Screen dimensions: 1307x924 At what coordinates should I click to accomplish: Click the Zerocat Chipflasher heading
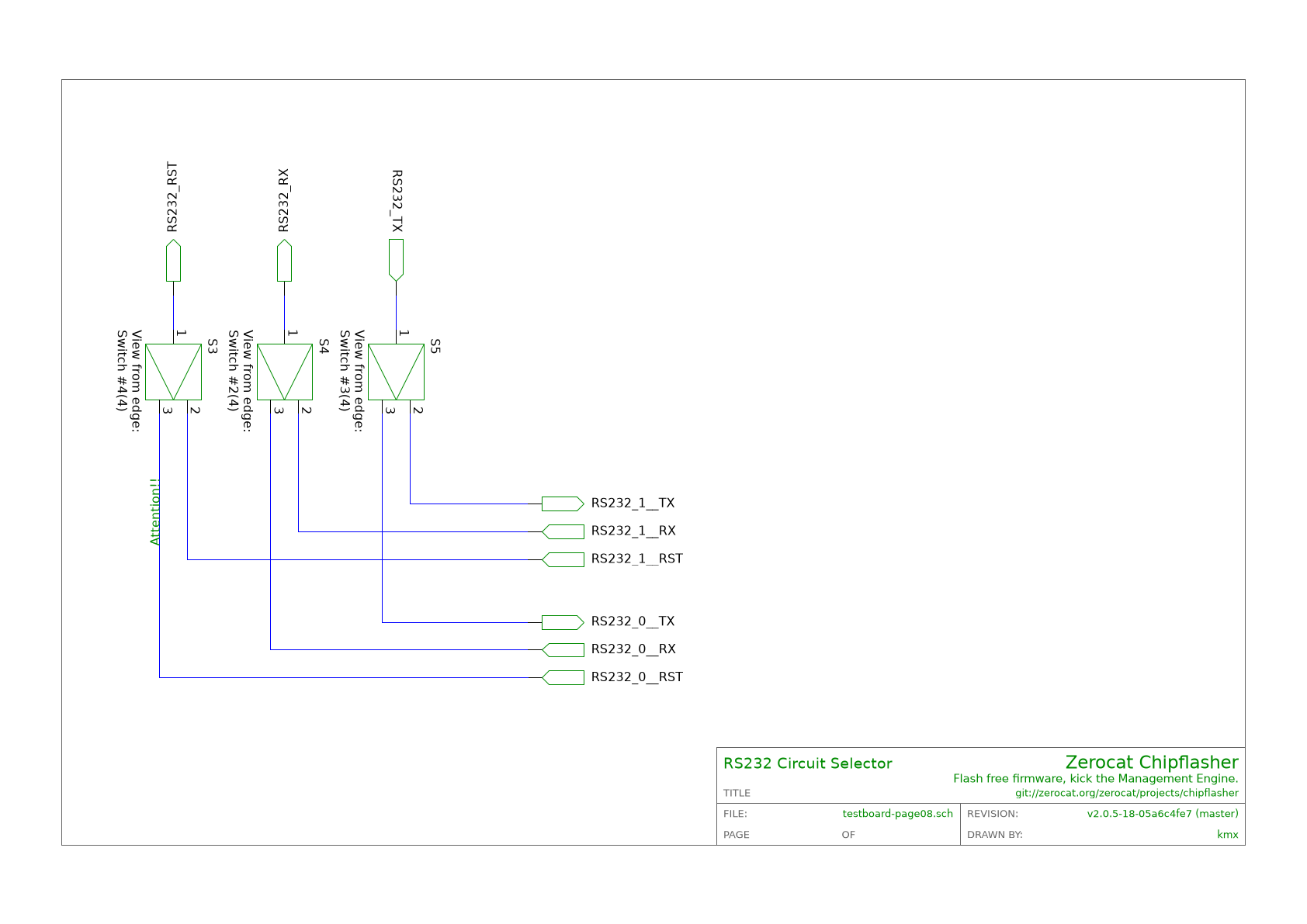(1152, 763)
